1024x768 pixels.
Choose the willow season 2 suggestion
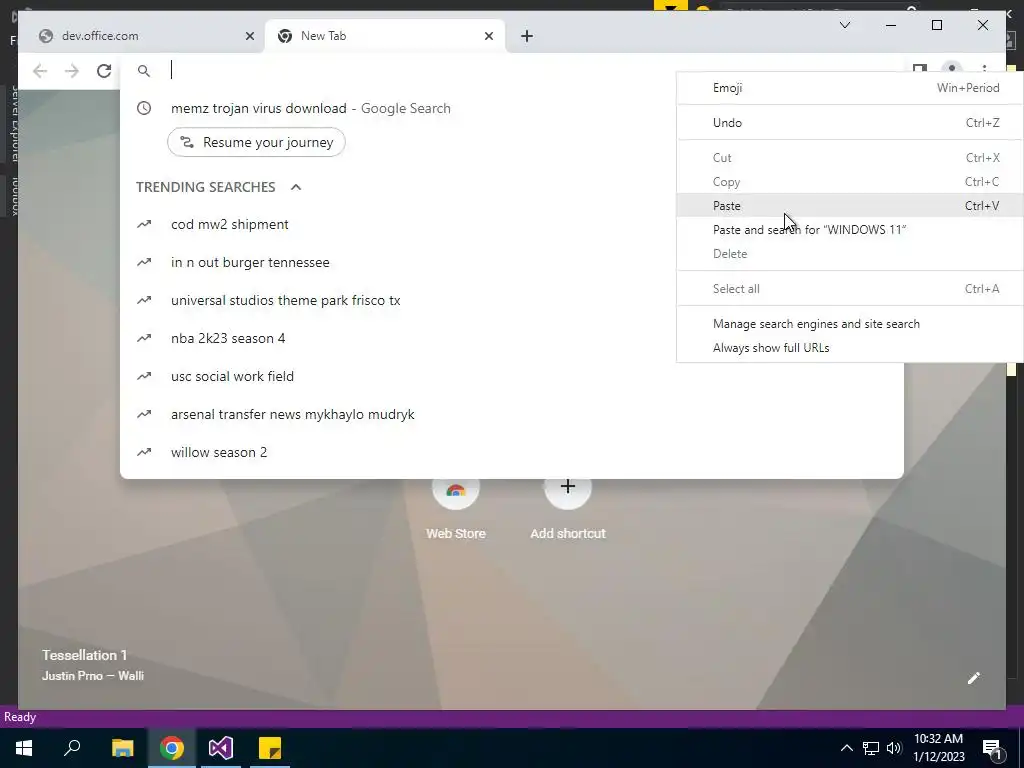click(x=512, y=452)
